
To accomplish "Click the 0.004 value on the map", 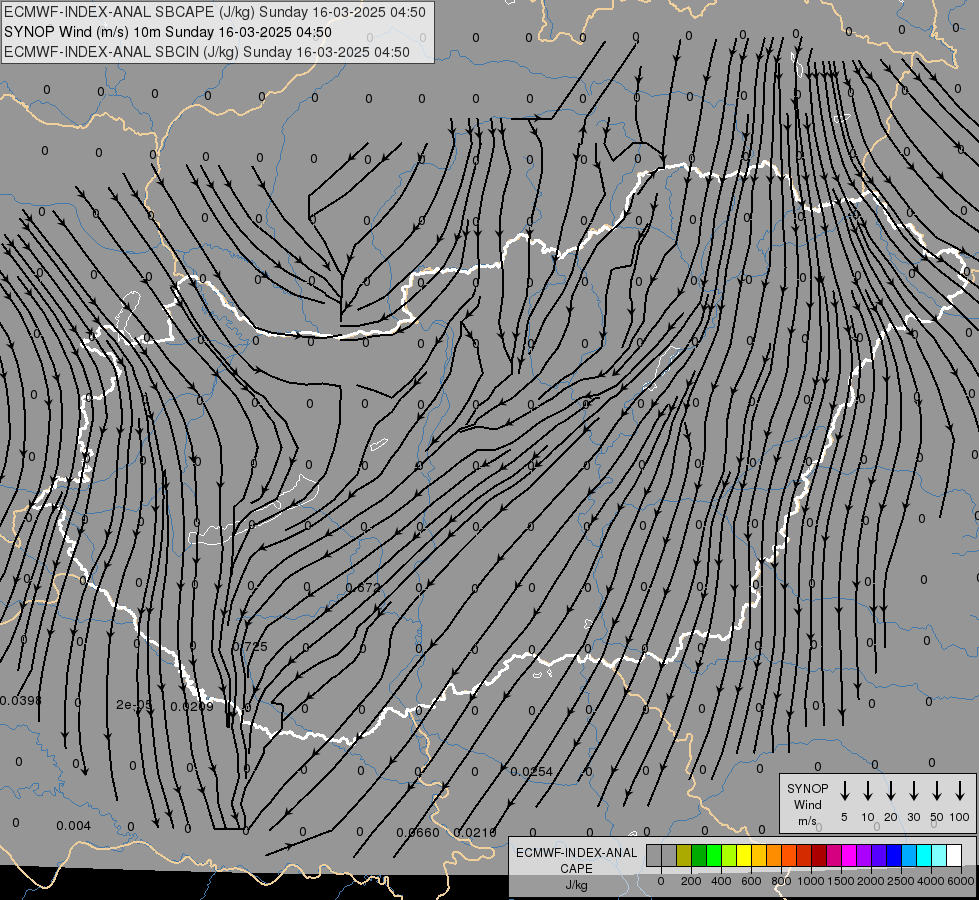I will point(74,826).
